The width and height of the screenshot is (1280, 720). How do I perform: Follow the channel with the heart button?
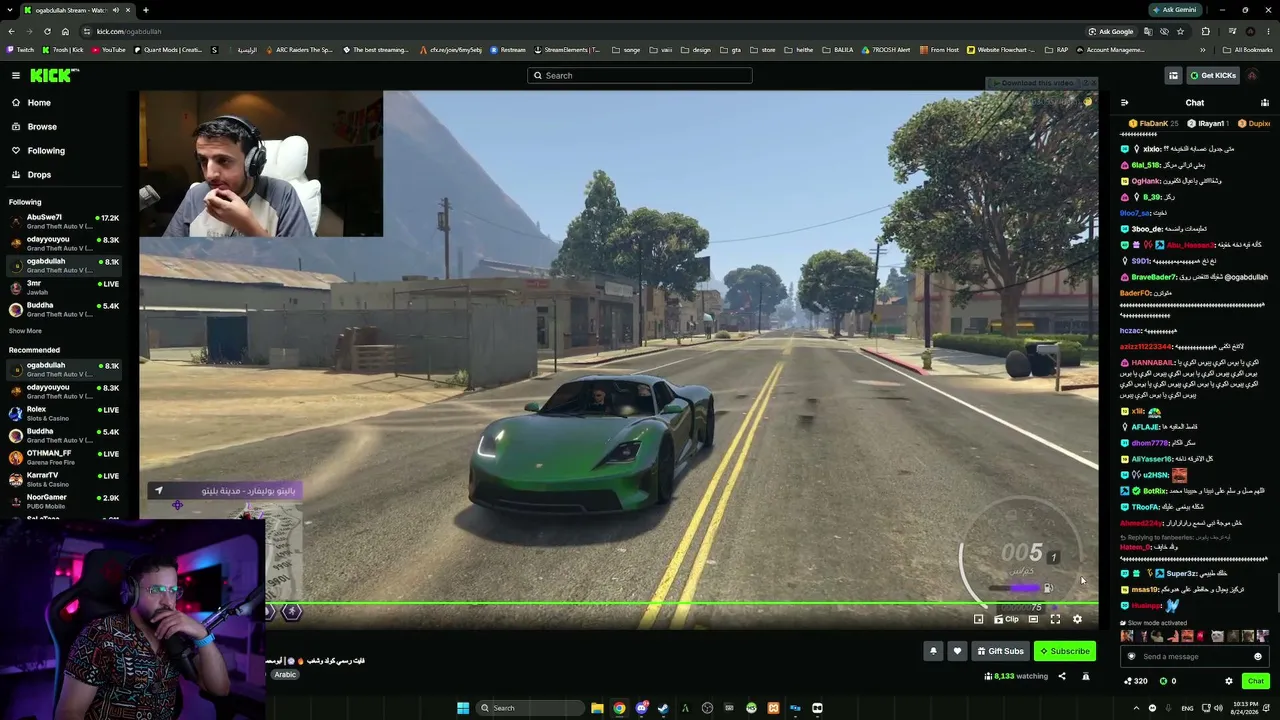957,651
